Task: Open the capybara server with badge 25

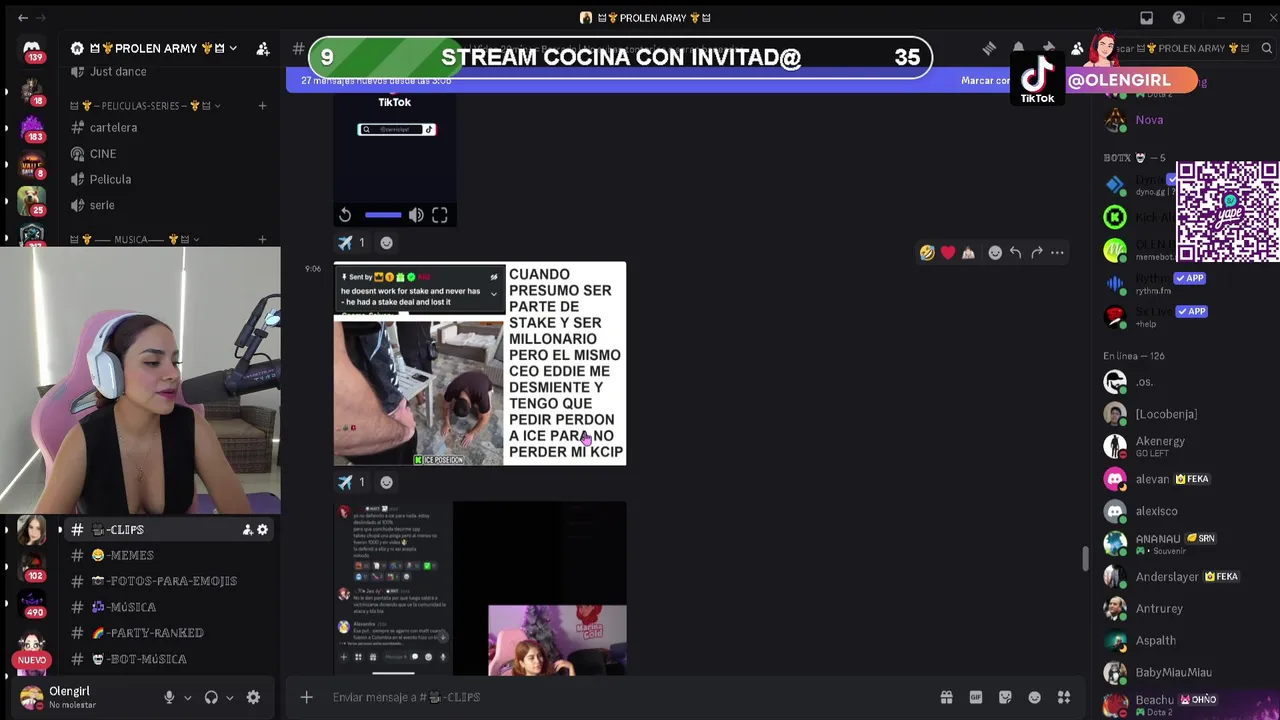Action: pyautogui.click(x=32, y=201)
